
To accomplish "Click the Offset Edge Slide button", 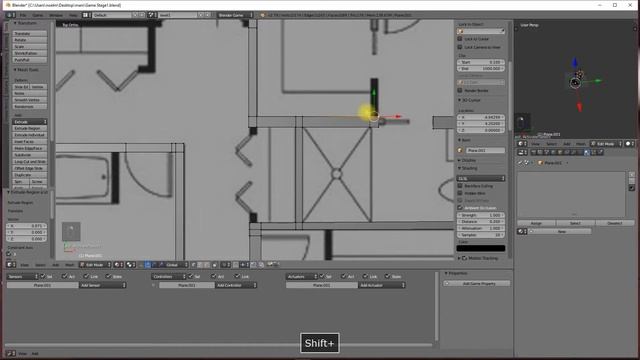I will [x=29, y=168].
